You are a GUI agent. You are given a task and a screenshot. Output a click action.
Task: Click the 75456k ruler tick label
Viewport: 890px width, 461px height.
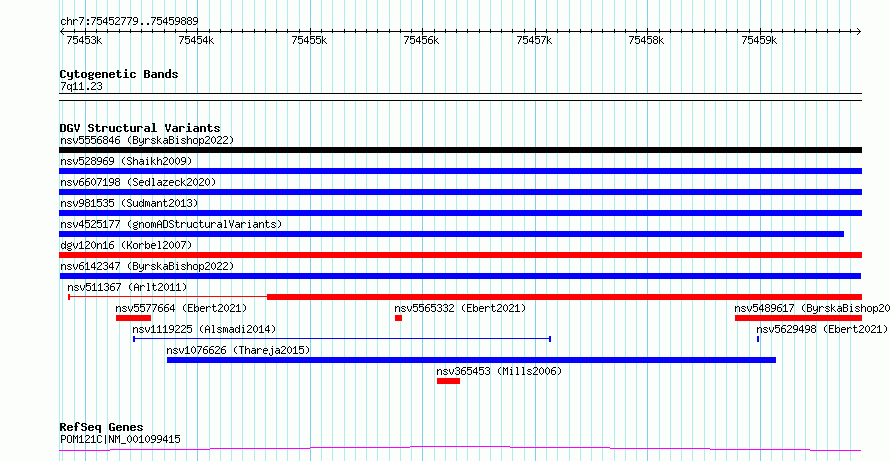point(422,40)
